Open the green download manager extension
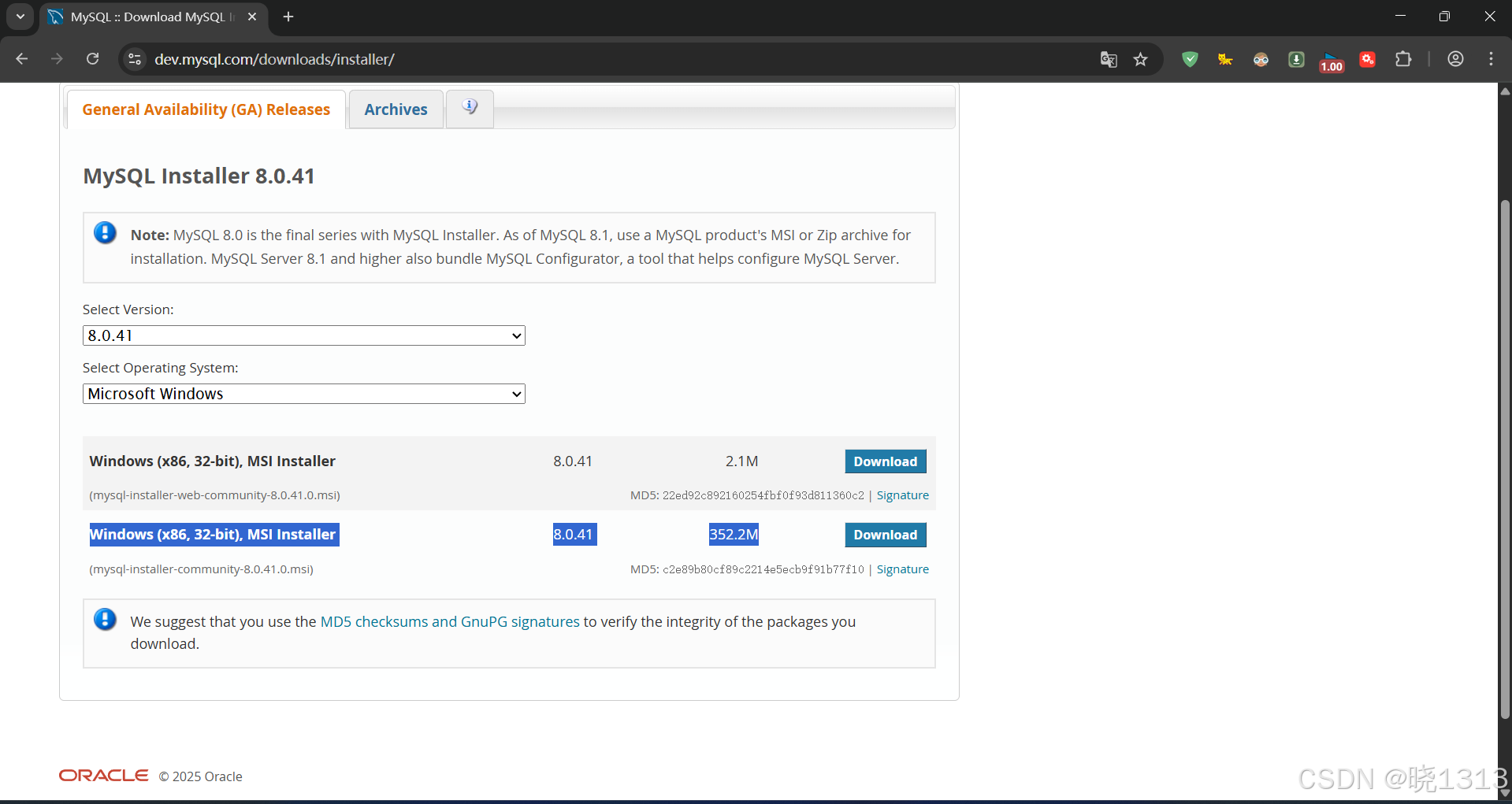The width and height of the screenshot is (1512, 804). pyautogui.click(x=1296, y=59)
